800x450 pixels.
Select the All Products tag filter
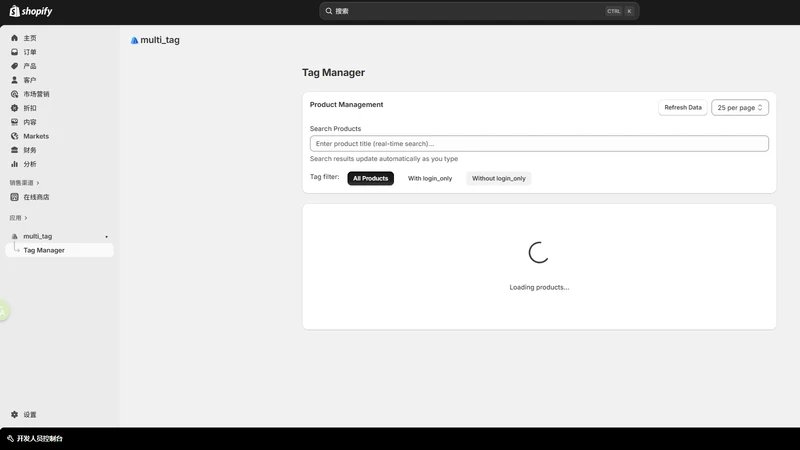click(x=370, y=179)
